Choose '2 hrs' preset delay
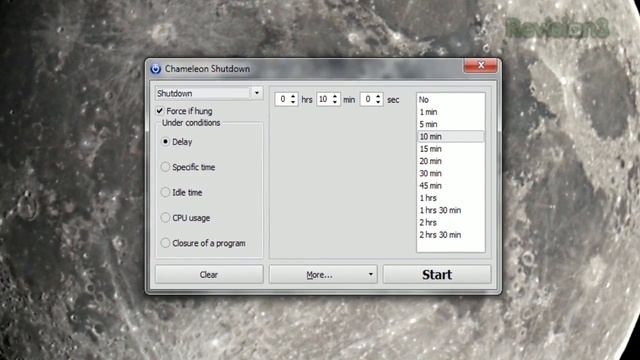Viewport: 640px width, 360px height. point(451,222)
